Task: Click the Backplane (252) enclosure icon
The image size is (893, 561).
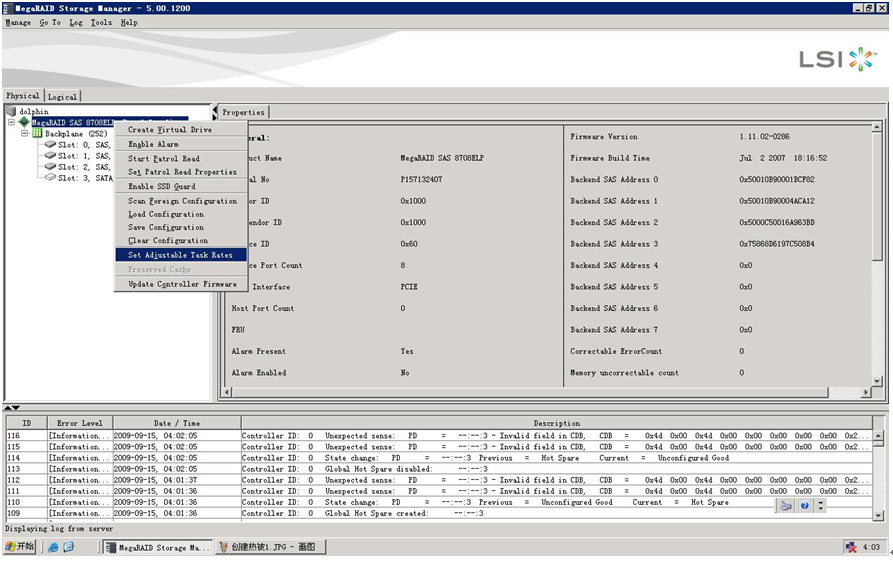Action: tap(37, 133)
